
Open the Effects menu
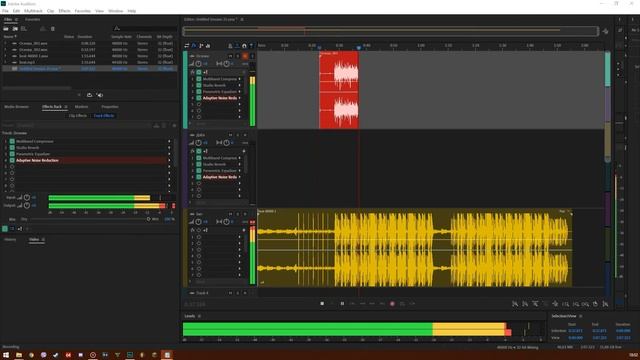tap(64, 11)
